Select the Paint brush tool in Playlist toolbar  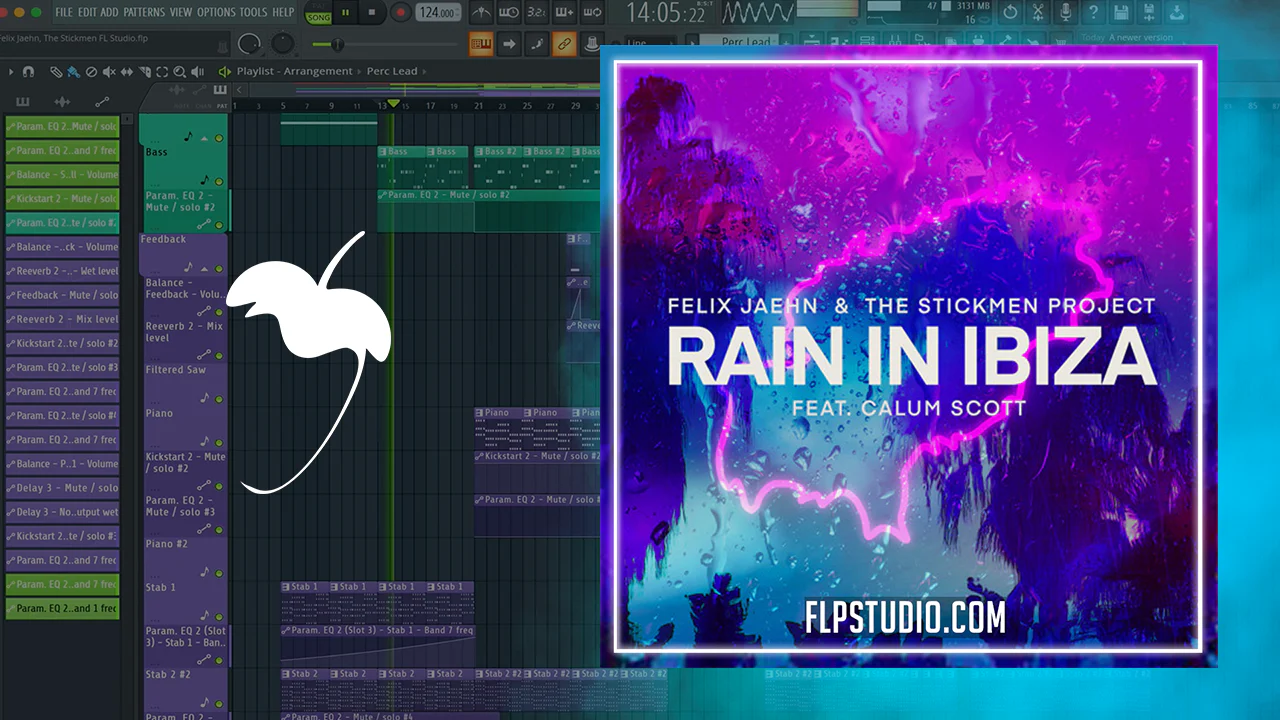tap(73, 72)
